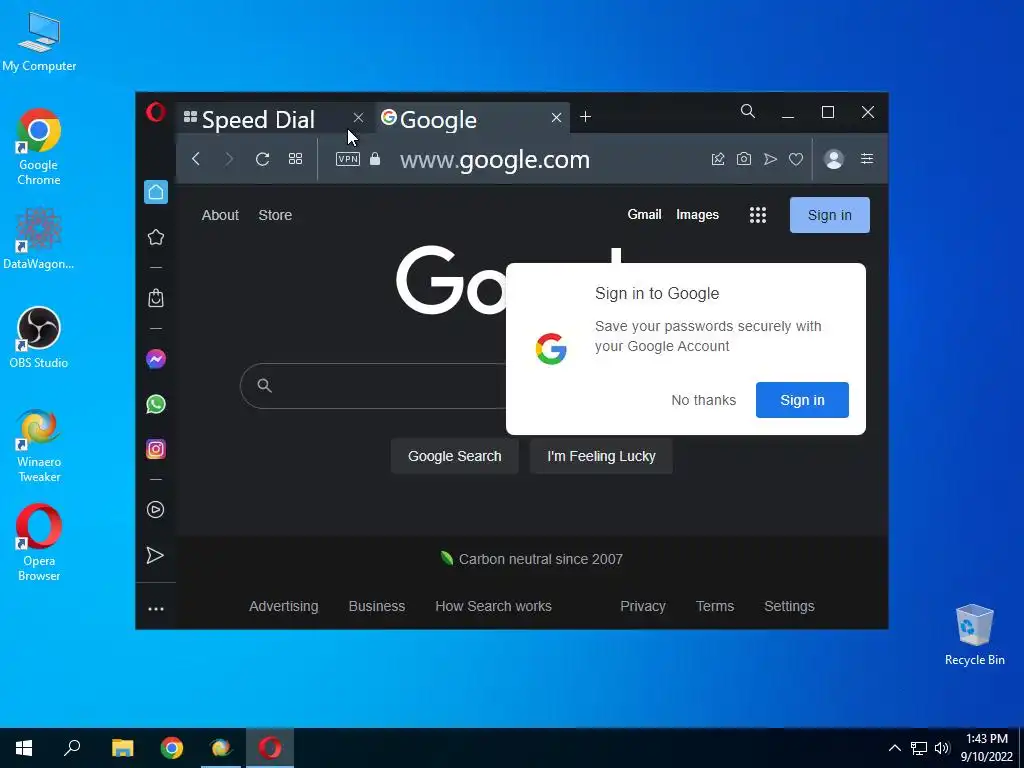
Task: Open the Business footer link
Action: click(377, 606)
